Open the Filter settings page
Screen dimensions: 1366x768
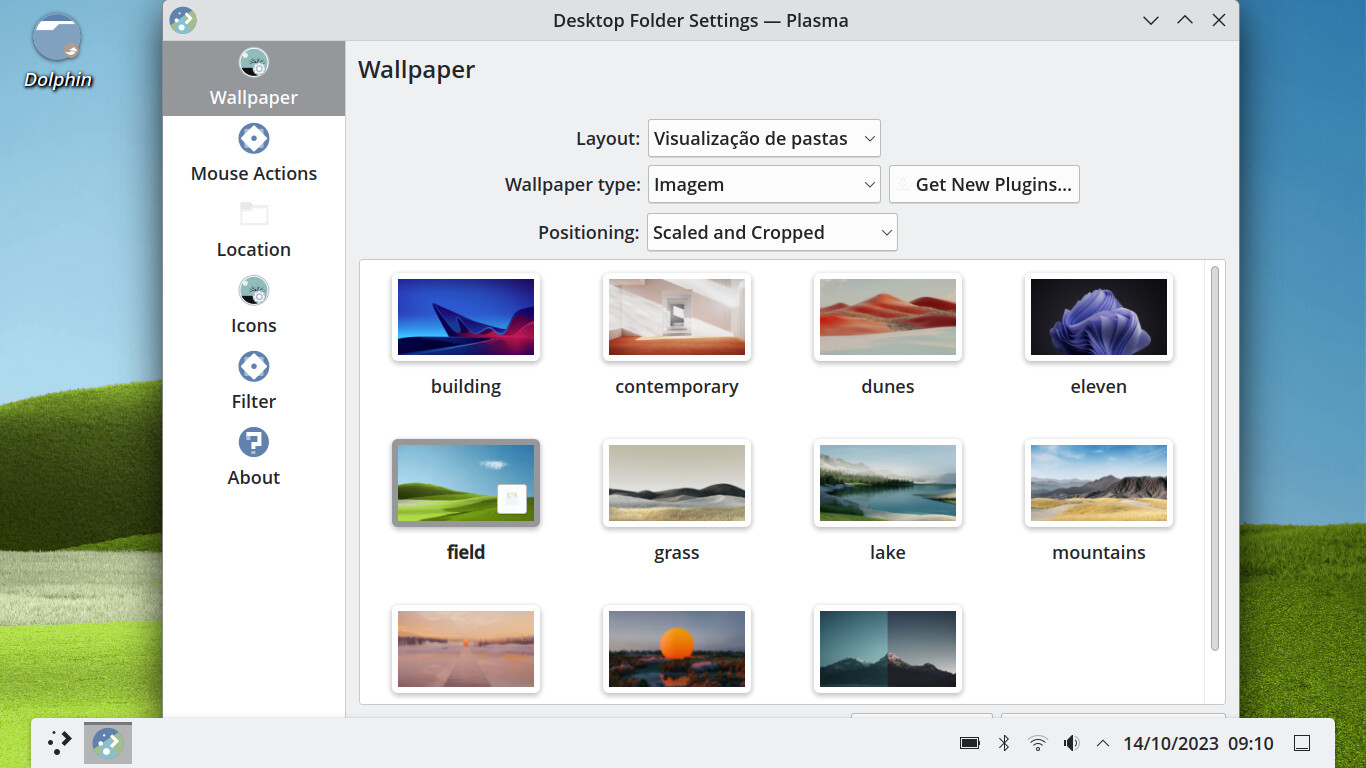[253, 381]
